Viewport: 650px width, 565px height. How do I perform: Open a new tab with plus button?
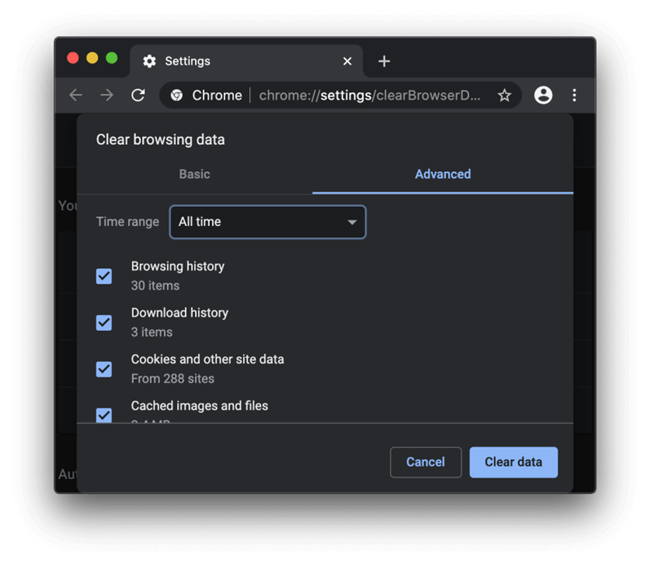pyautogui.click(x=384, y=61)
